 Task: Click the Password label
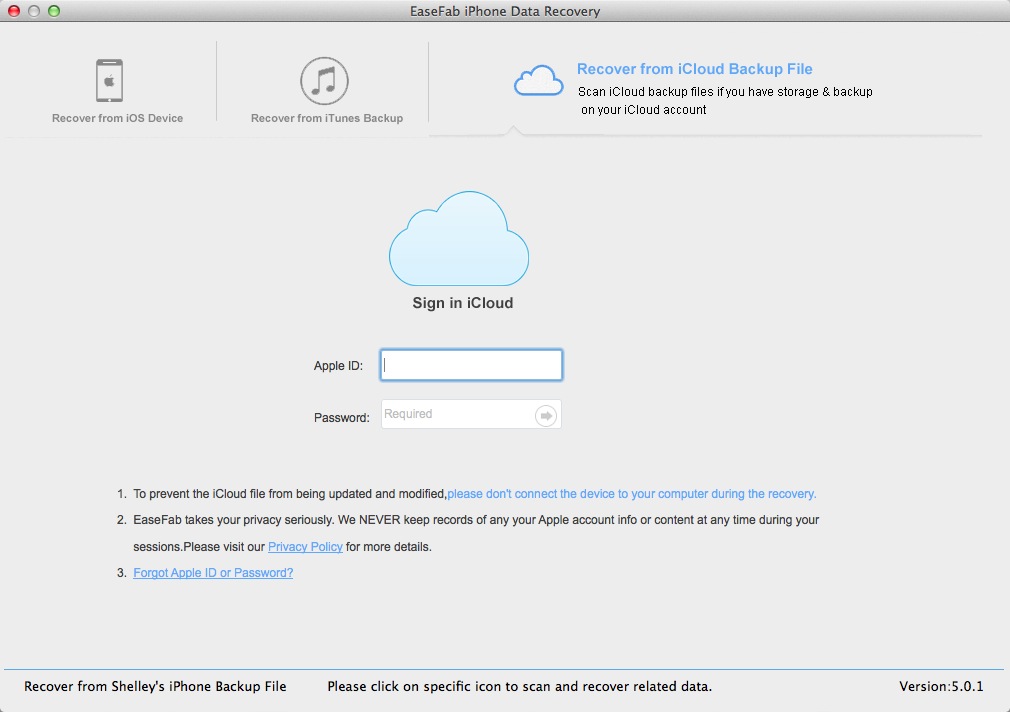tap(341, 418)
